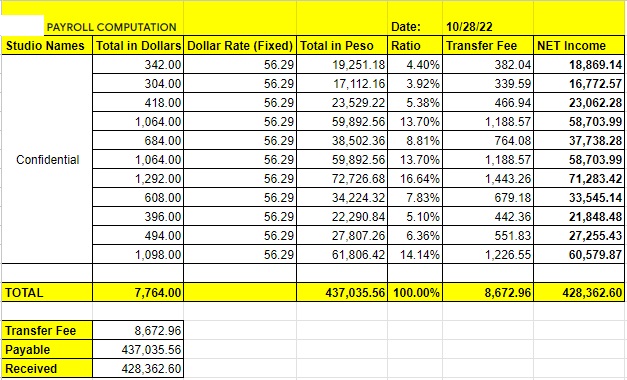This screenshot has width=627, height=380.
Task: Select the net income 71,283.42
Action: pos(579,178)
